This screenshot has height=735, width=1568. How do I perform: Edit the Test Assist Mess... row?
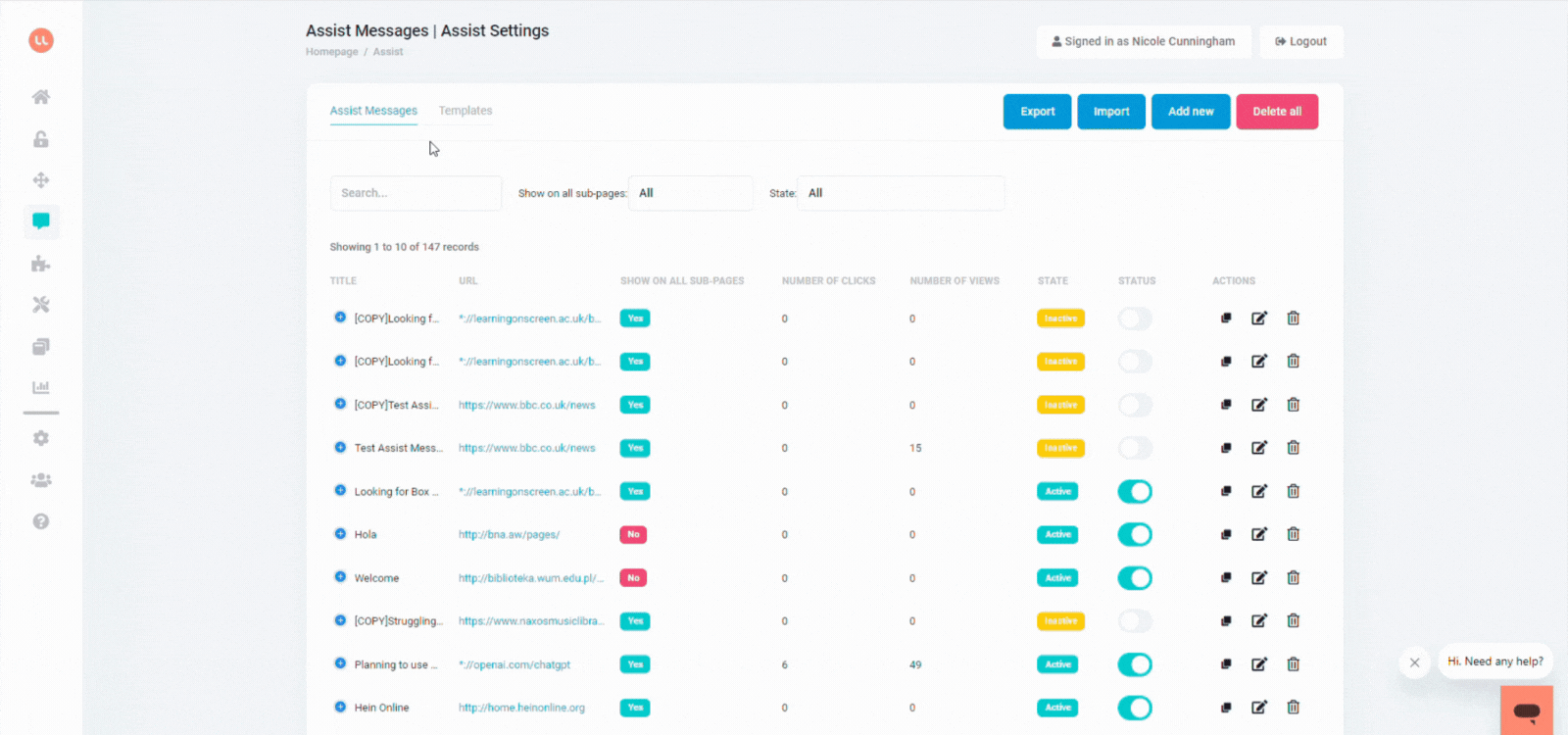pyautogui.click(x=1259, y=448)
